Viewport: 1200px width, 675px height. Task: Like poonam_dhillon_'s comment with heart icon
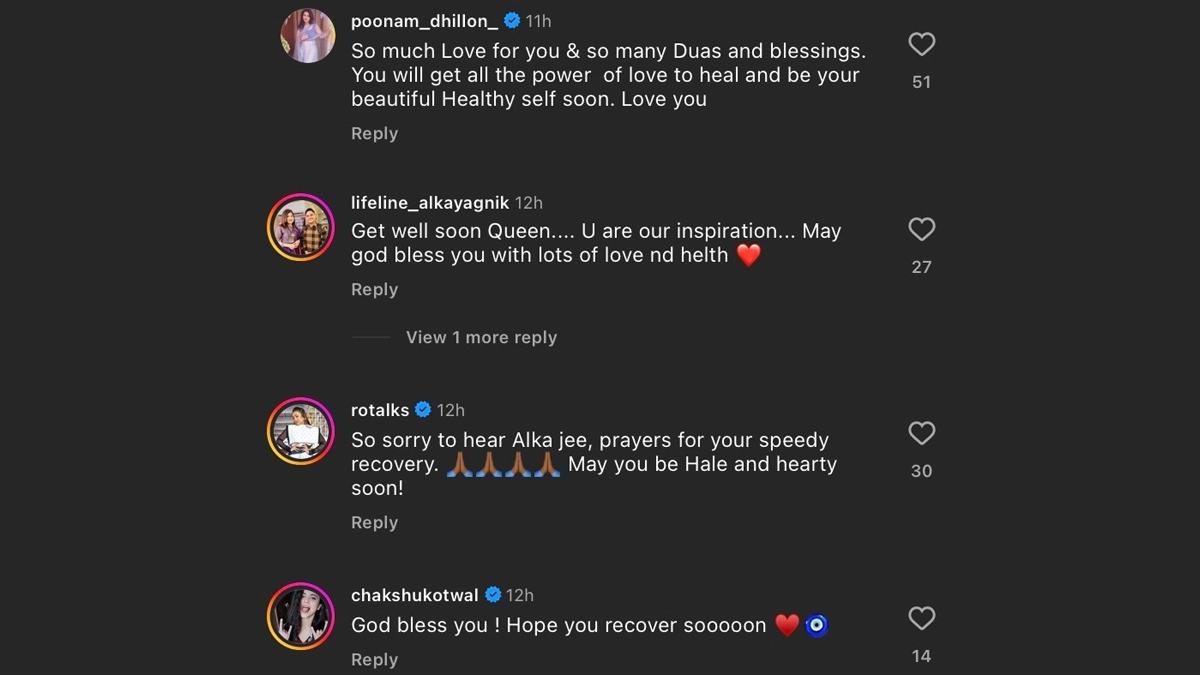[x=921, y=44]
